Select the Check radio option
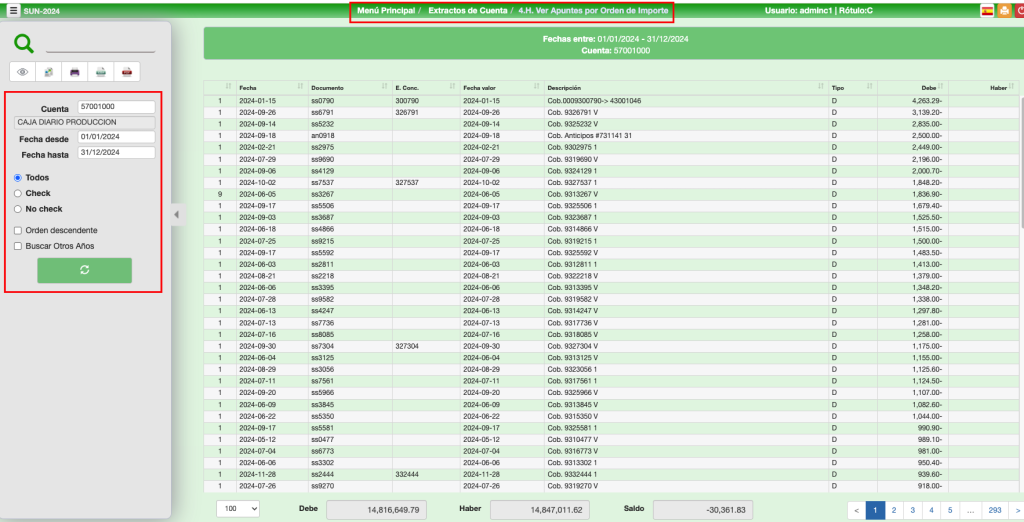1024x522 pixels. coord(18,193)
